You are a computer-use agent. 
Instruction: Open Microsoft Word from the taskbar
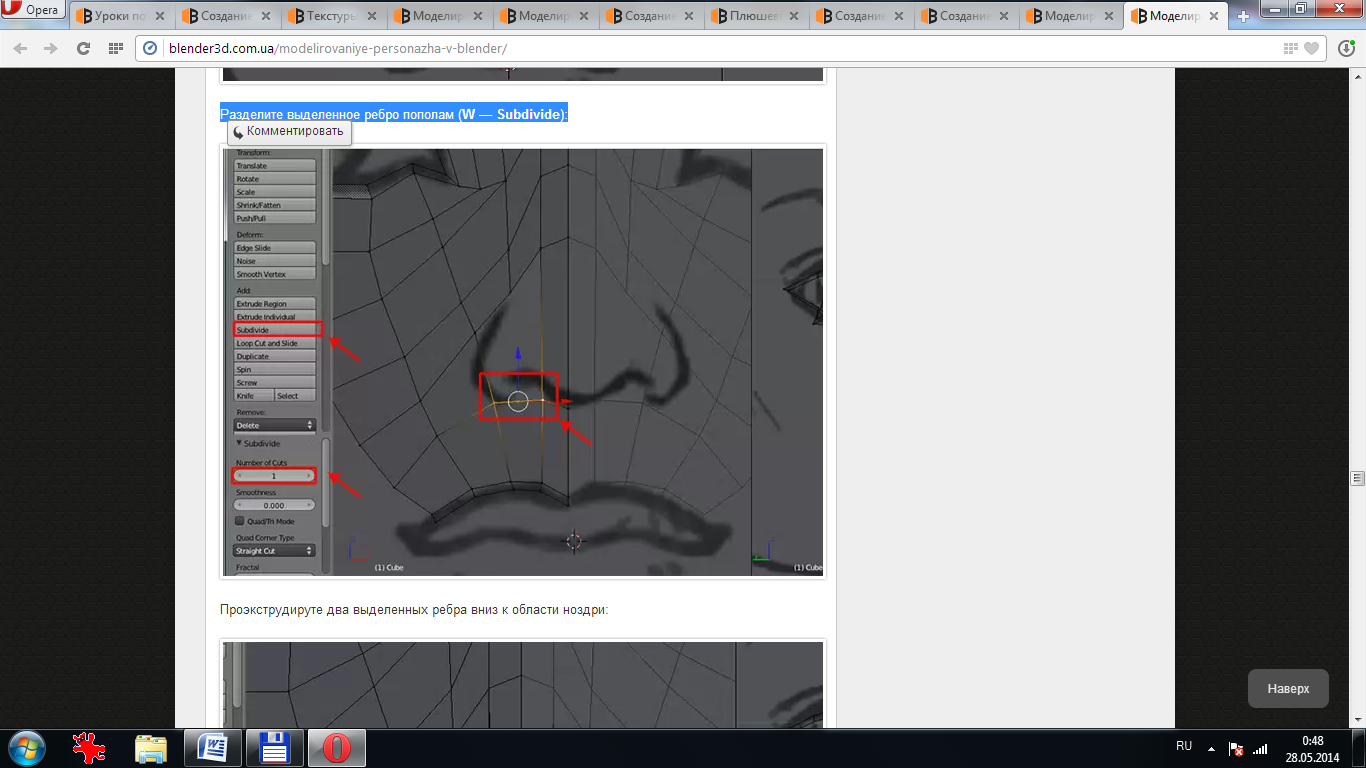point(213,748)
